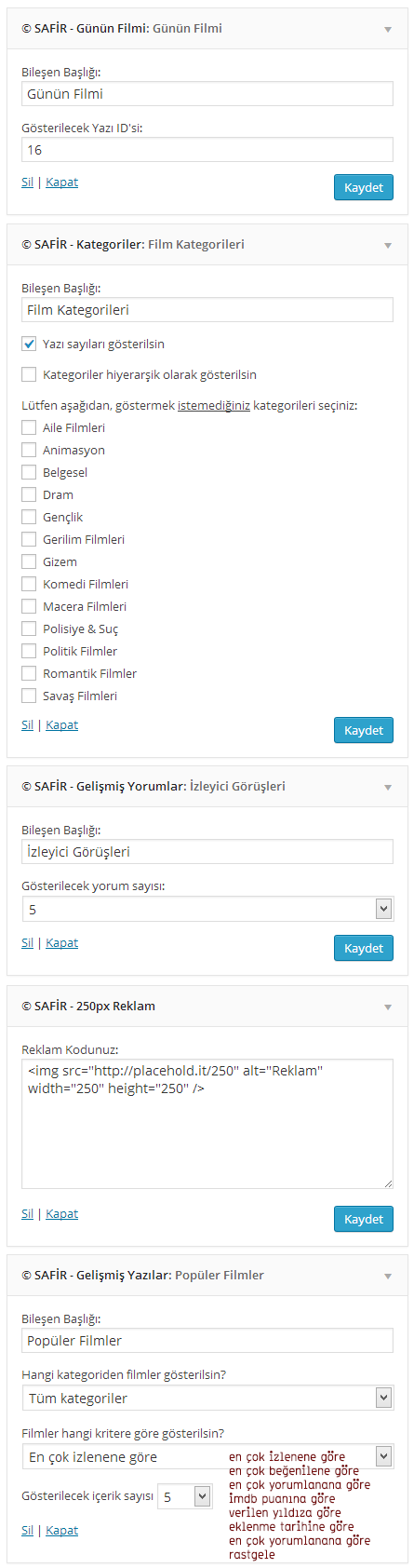Click Kapat link in İzleyici Görüşleri widget
Screen dimensions: 414x1568
pos(62,942)
